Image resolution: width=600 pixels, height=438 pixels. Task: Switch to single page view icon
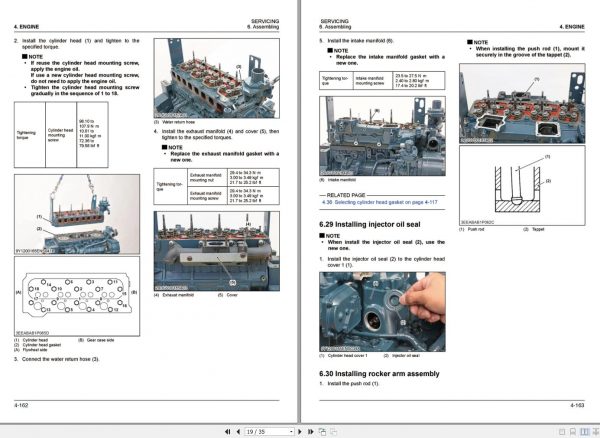[x=562, y=432]
